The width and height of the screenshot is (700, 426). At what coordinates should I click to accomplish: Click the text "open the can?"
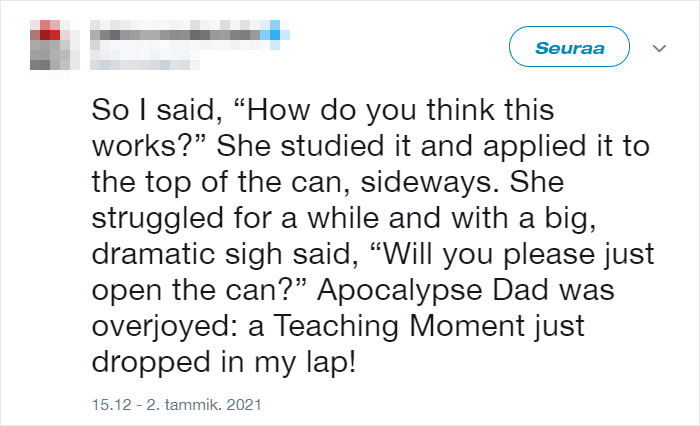coord(200,290)
